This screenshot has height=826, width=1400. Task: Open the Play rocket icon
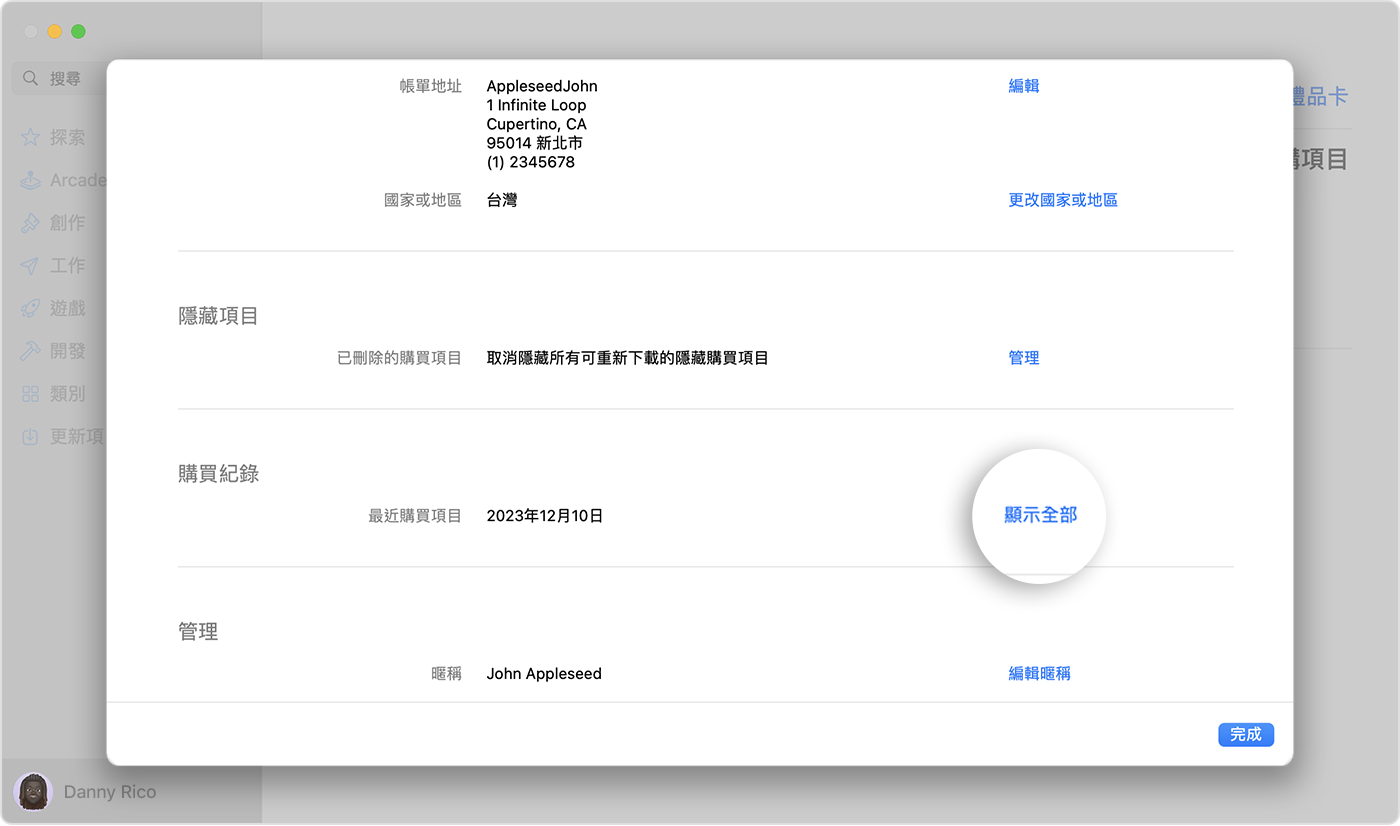[x=31, y=309]
